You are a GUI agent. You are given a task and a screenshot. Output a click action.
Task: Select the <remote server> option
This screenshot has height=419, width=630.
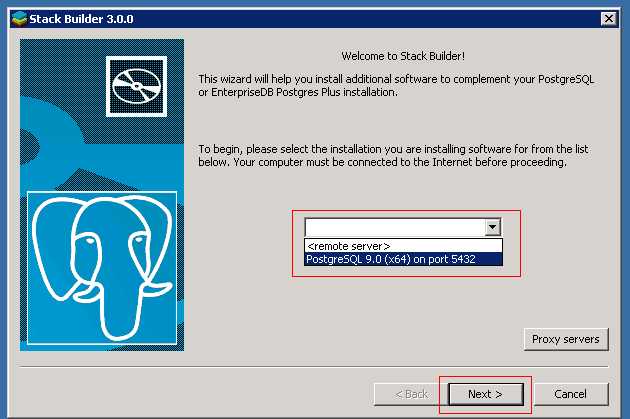click(x=403, y=246)
